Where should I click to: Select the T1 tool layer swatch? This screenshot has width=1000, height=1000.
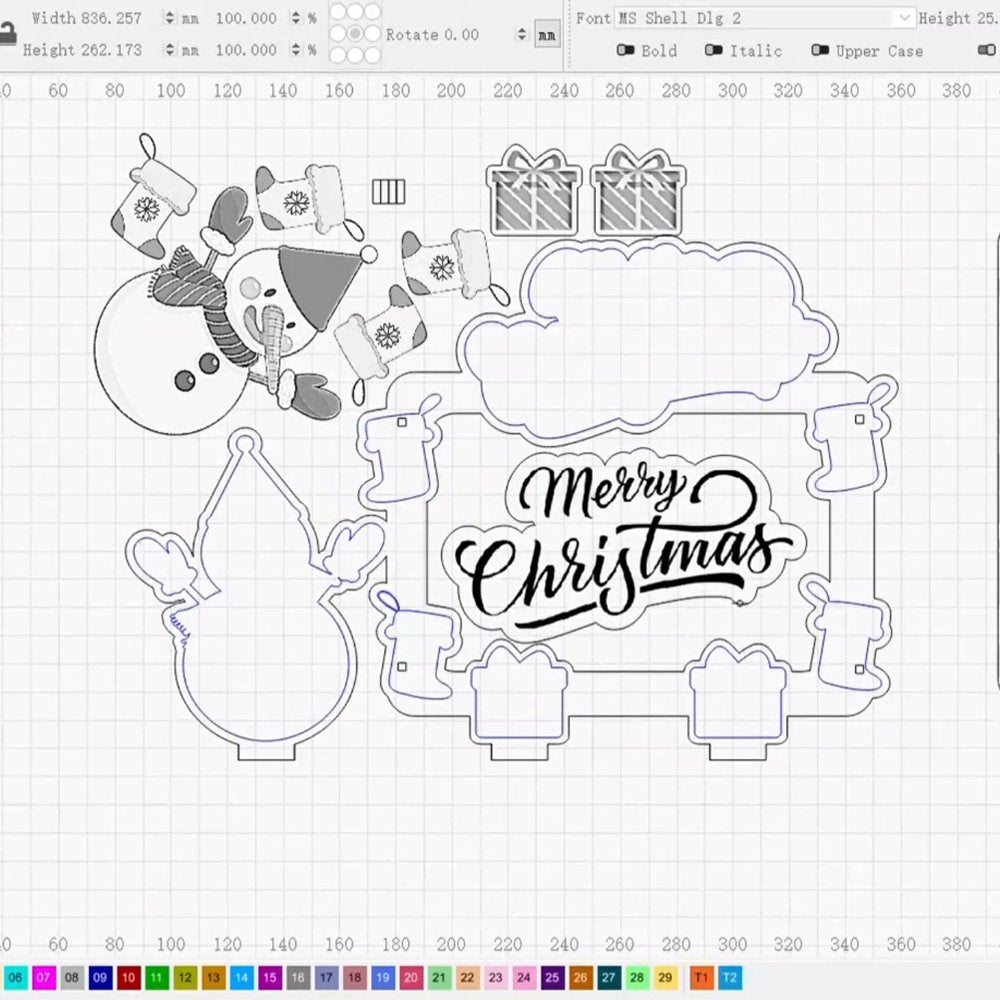(x=701, y=977)
